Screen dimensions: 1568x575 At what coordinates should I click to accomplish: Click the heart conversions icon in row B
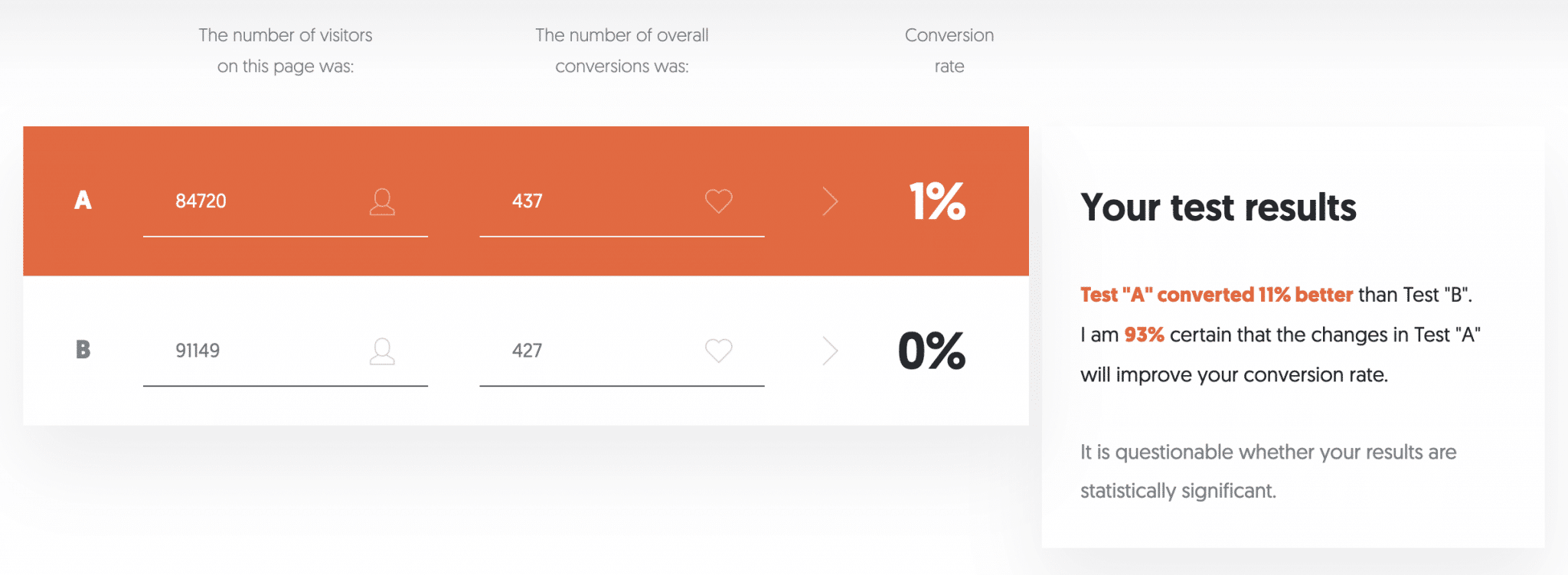[718, 351]
